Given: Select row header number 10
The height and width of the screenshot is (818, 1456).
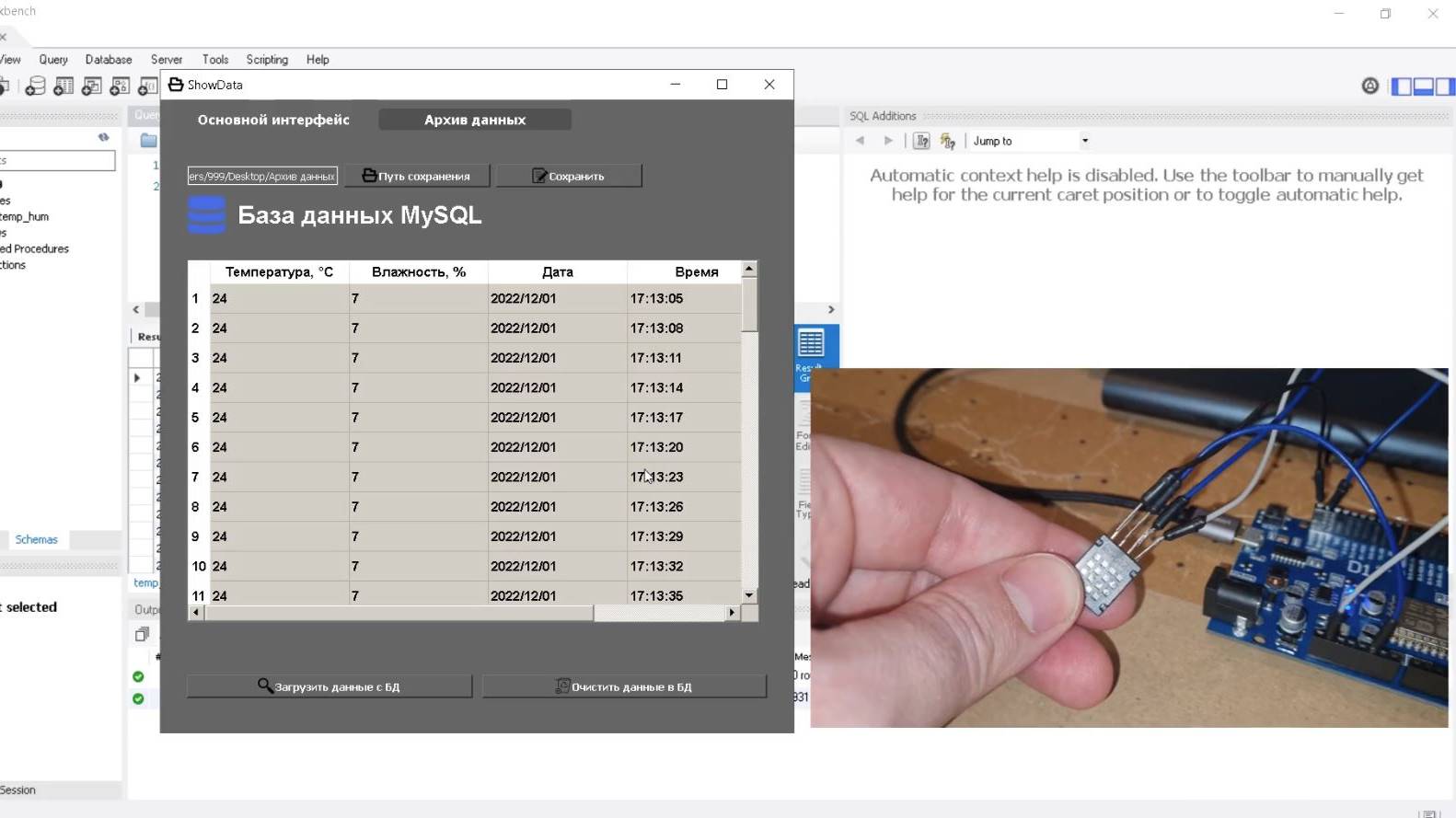Looking at the screenshot, I should pyautogui.click(x=199, y=567).
